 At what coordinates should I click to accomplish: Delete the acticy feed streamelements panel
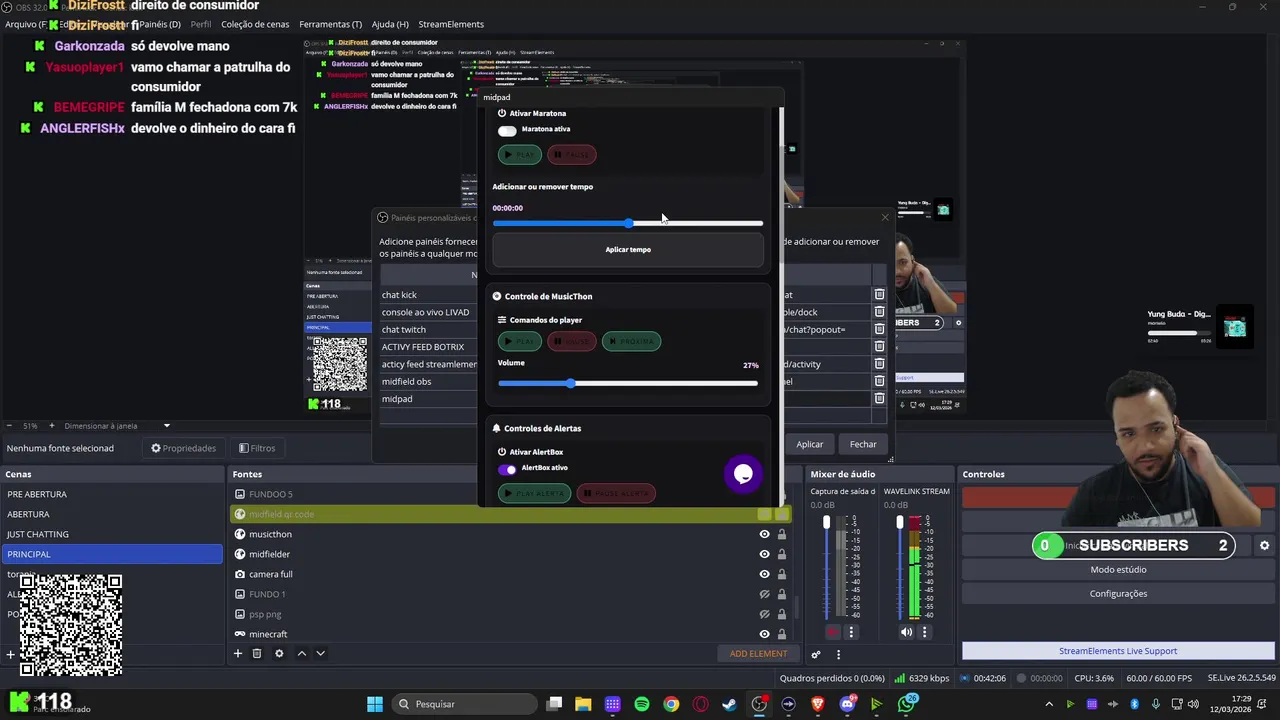879,364
